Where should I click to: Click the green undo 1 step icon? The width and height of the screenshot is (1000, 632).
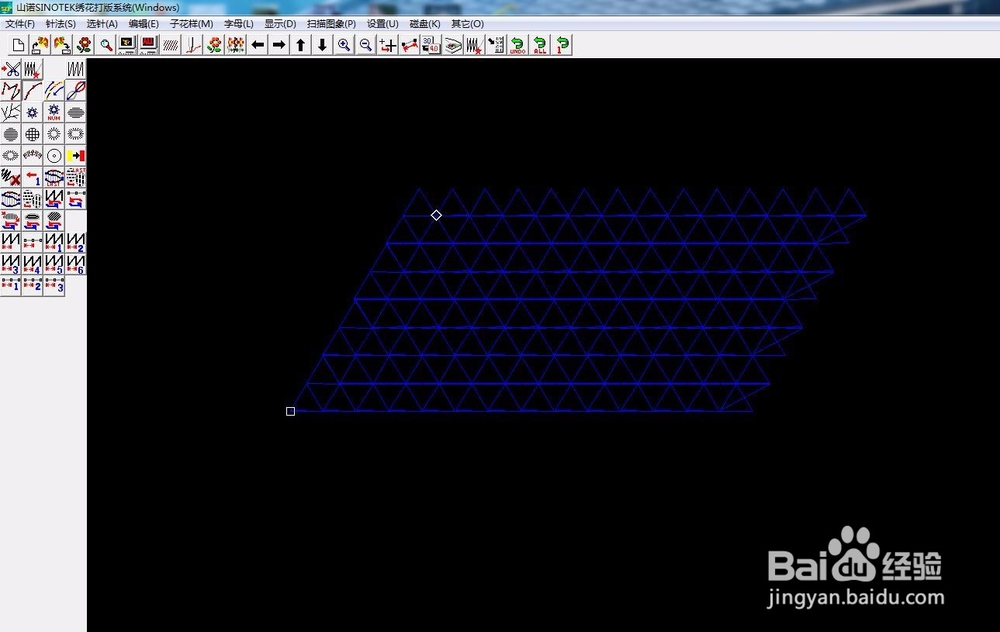tap(561, 45)
